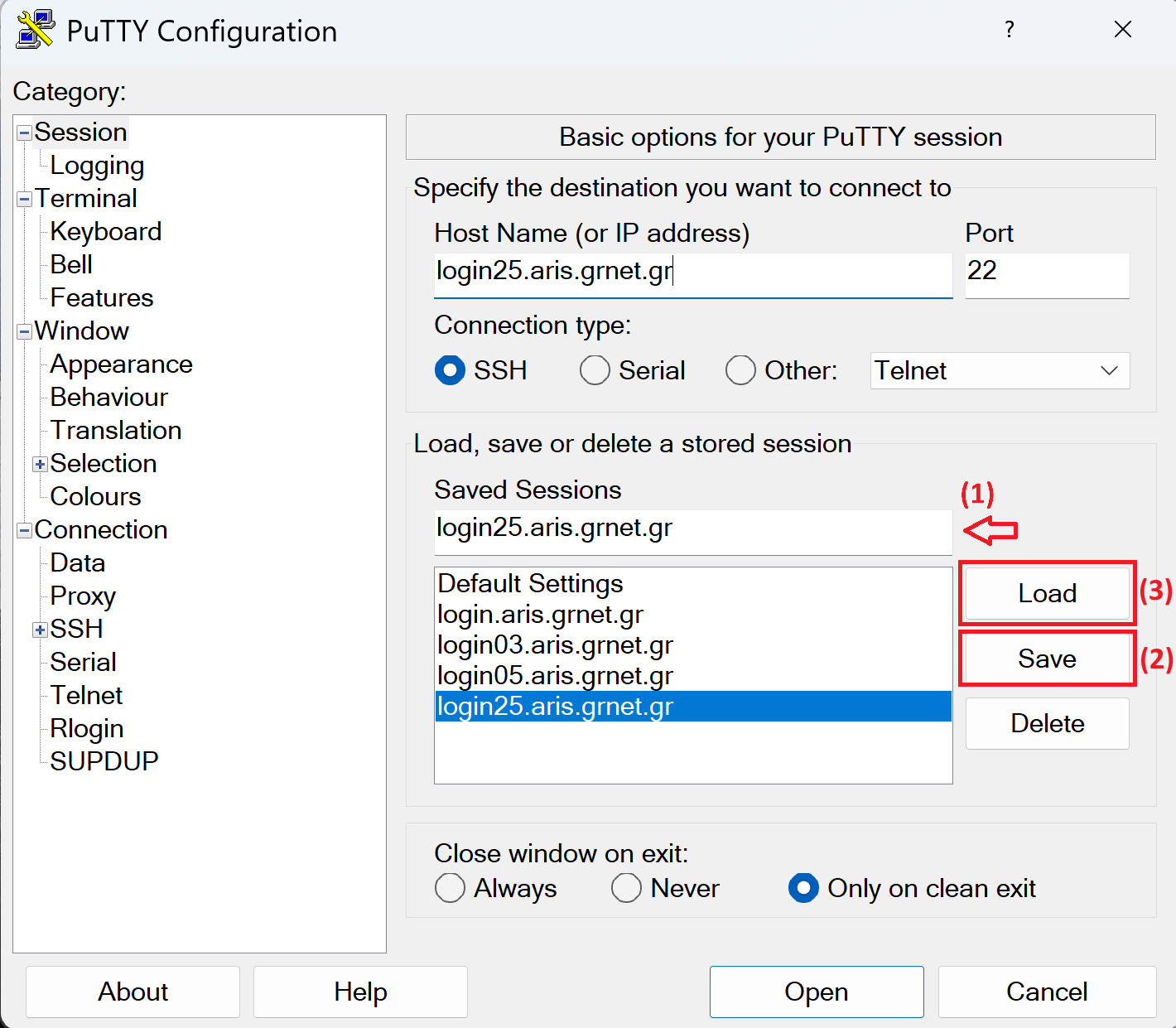Go to the Proxy settings panel
Image resolution: width=1176 pixels, height=1028 pixels.
pos(83,596)
